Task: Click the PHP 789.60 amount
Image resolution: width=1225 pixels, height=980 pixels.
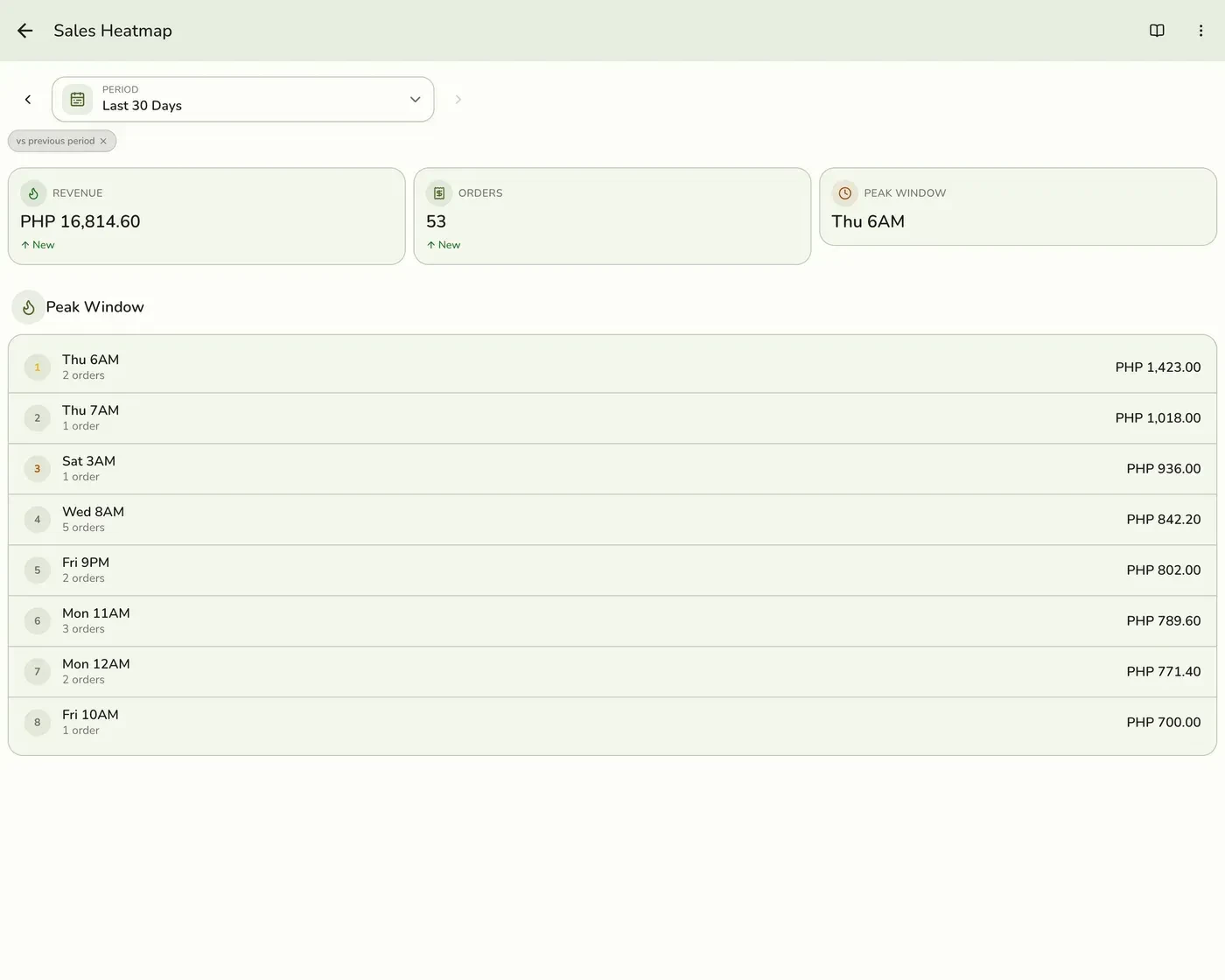Action: click(1164, 621)
